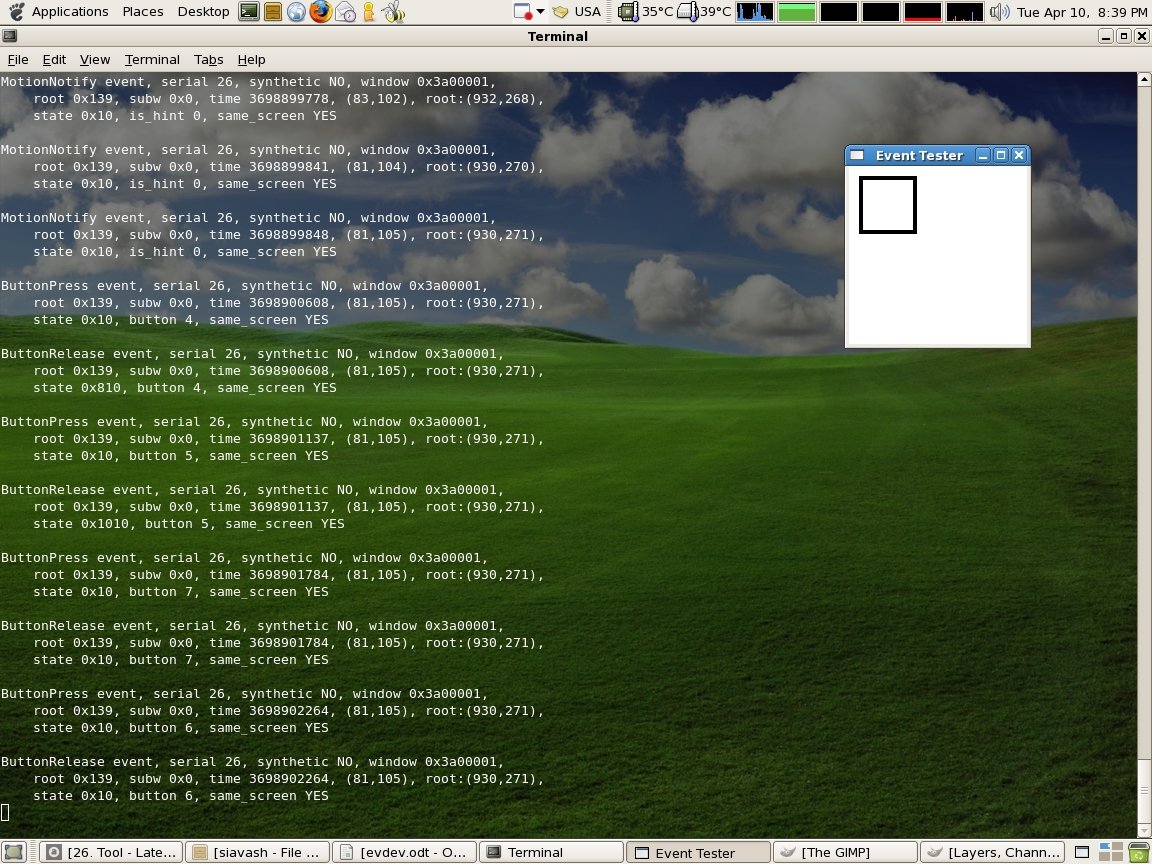Viewport: 1152px width, 864px height.
Task: Switch to '[26. Tool - Late...' taskbar window
Action: coord(110,852)
